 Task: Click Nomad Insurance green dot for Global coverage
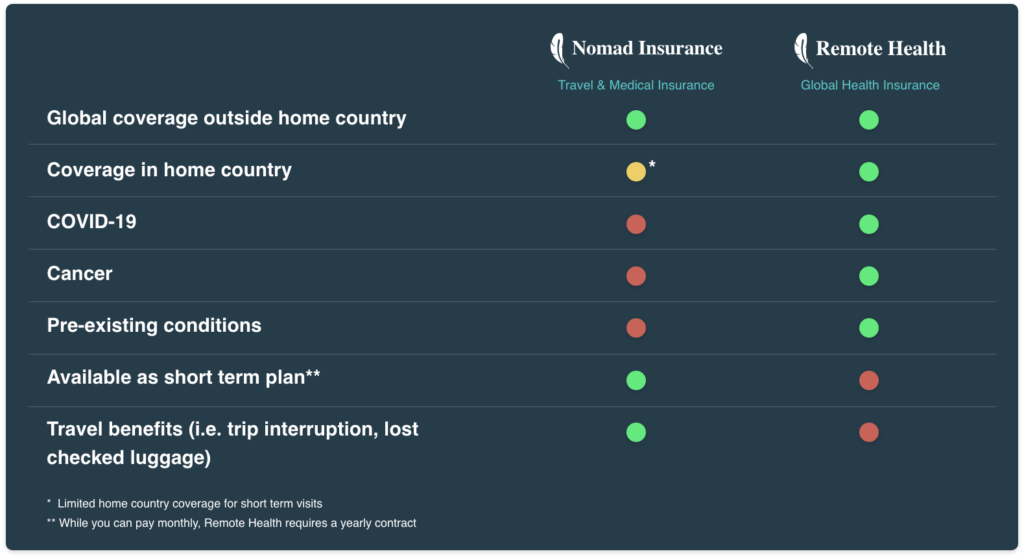636,120
